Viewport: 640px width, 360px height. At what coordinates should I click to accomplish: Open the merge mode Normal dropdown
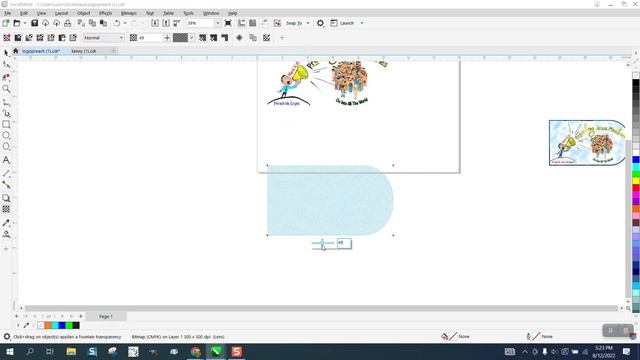104,38
